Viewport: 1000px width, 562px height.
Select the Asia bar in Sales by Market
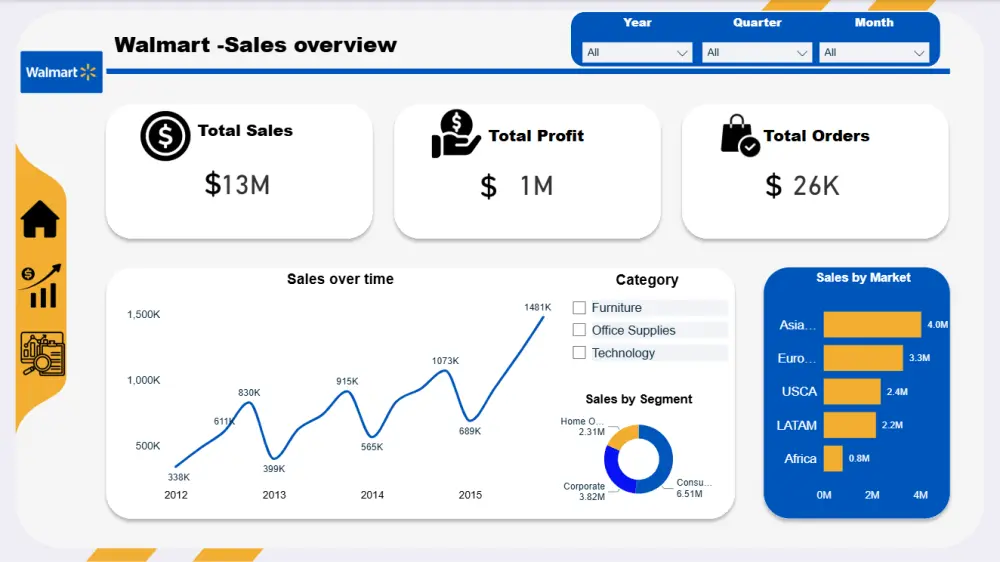click(872, 325)
